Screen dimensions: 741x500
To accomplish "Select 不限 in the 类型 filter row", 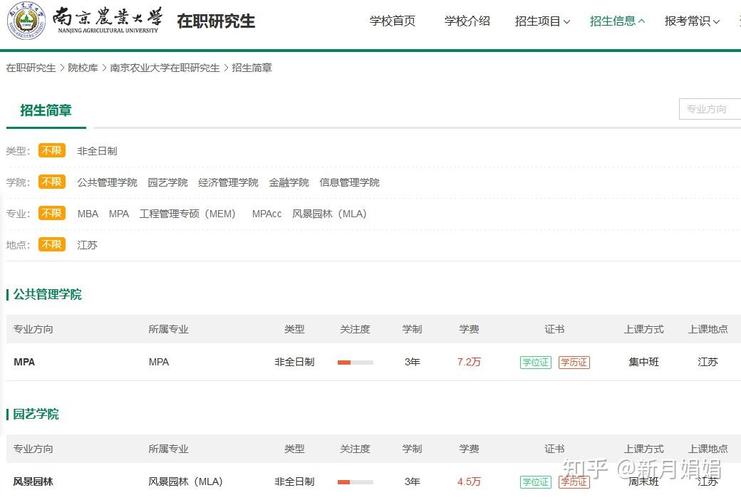I will point(52,151).
